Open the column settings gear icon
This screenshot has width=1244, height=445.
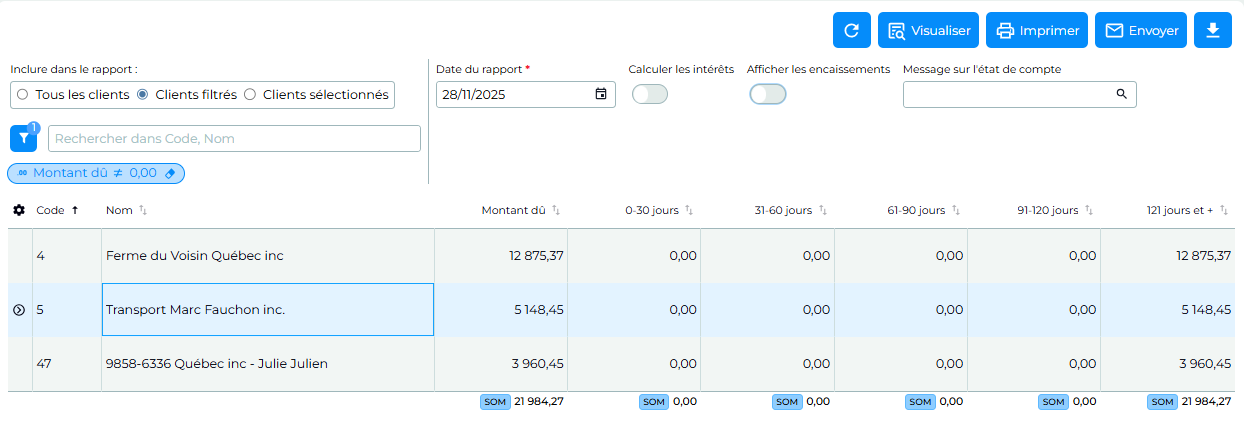click(19, 210)
